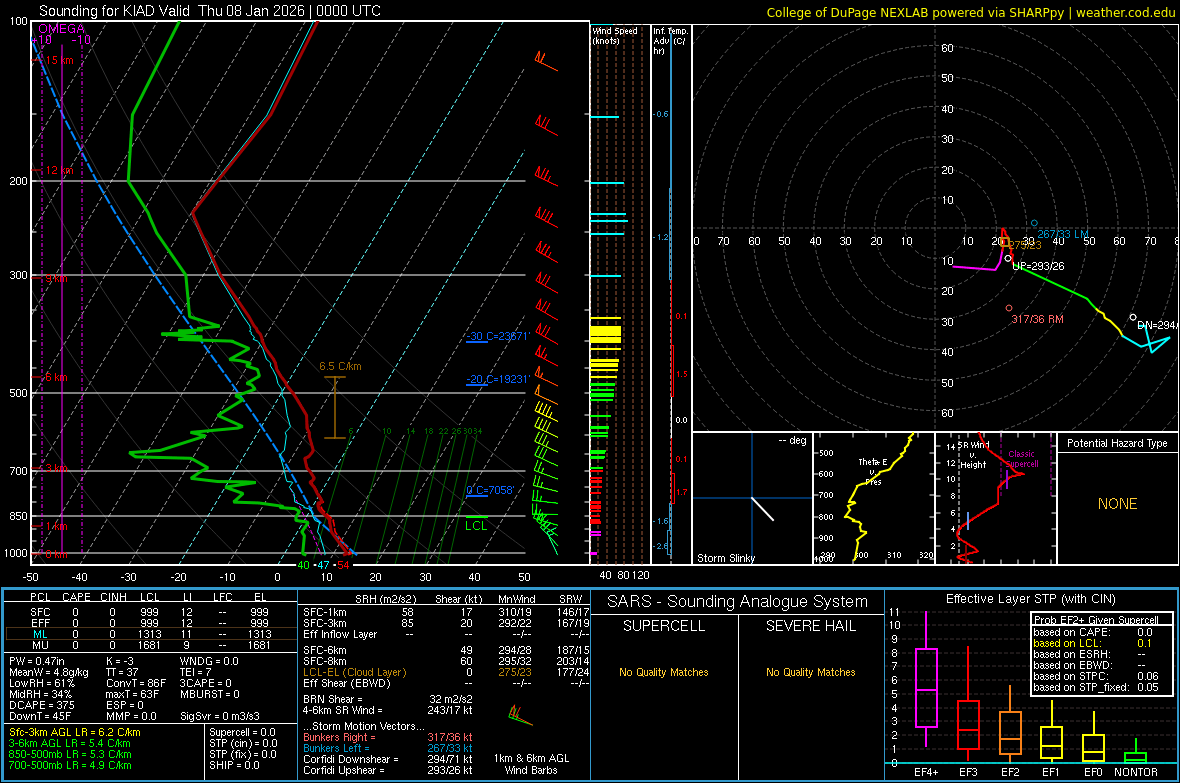Click the Inf. Temp. Adv. panel header
Viewport: 1180px width, 783px height.
(x=670, y=41)
